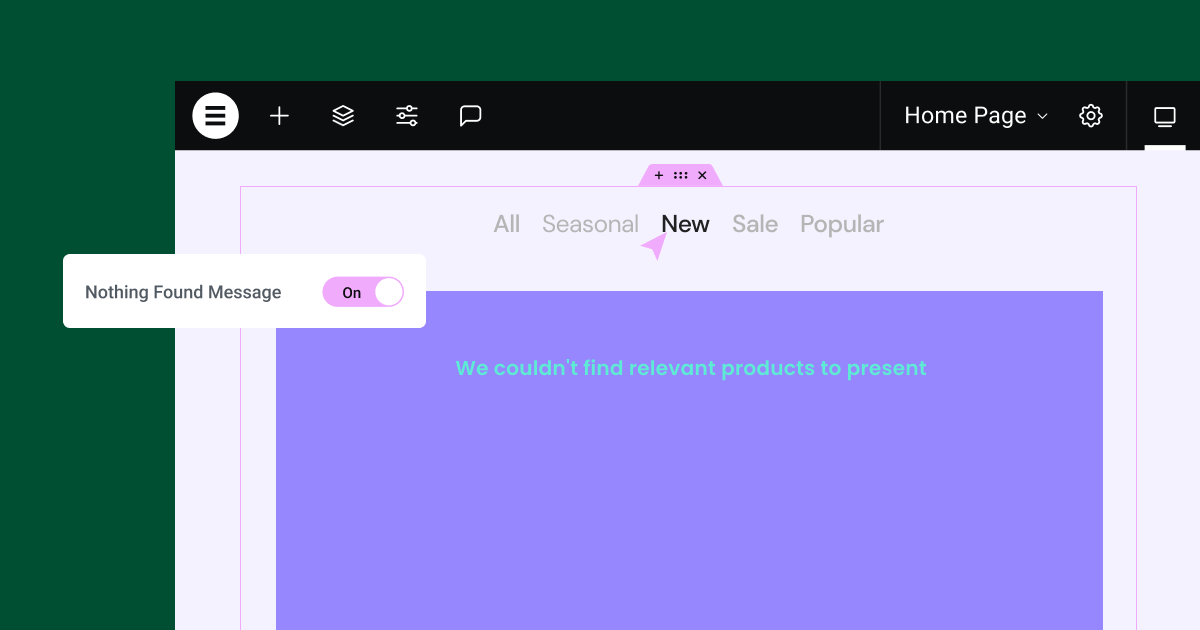Open the Notes speech bubble icon
1200x630 pixels.
471,116
